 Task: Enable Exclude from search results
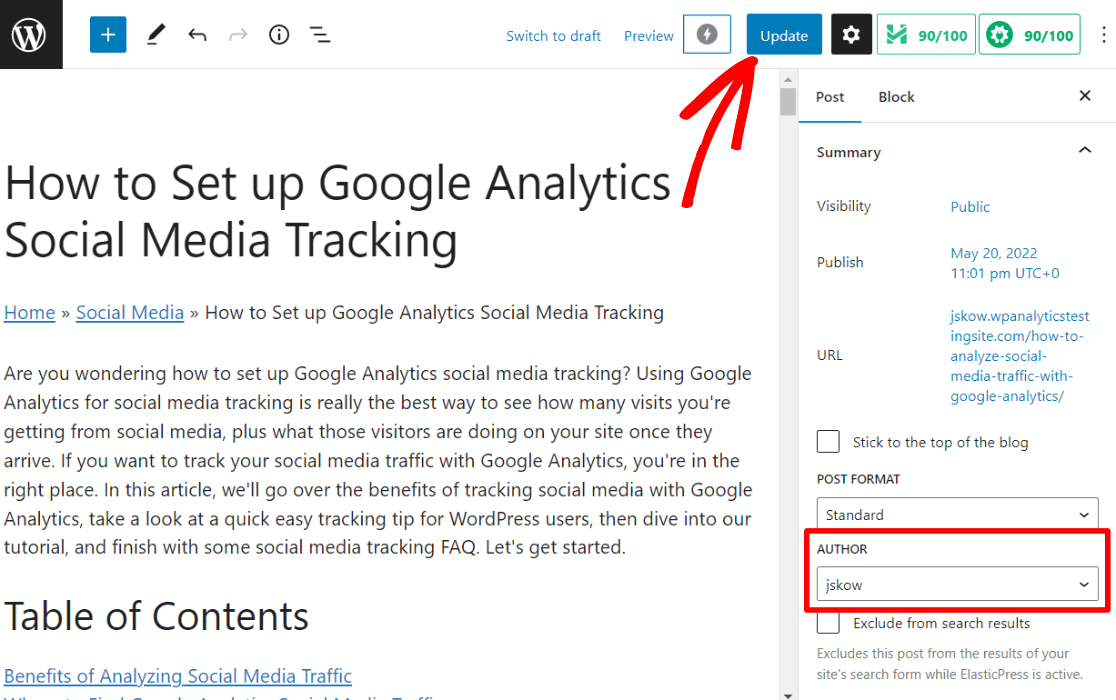828,623
